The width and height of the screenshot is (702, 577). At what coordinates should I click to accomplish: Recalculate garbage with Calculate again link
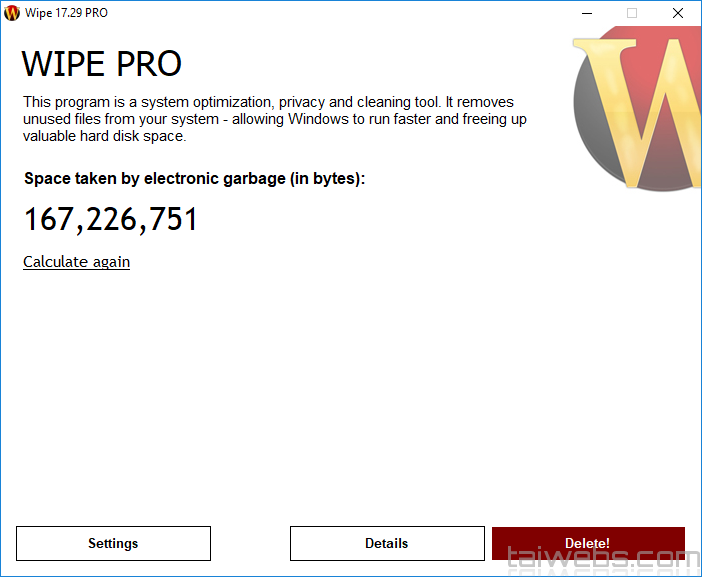[77, 262]
